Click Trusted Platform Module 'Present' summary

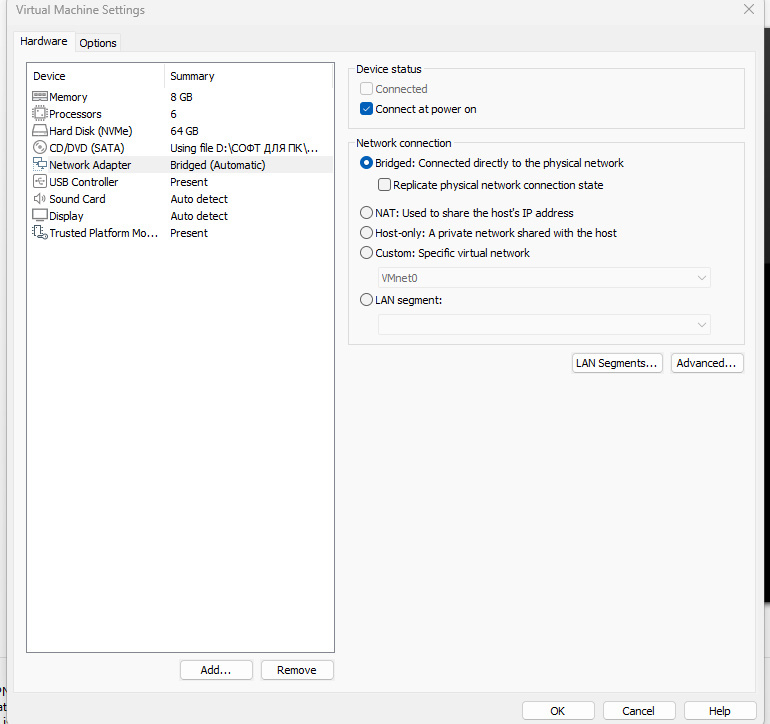[189, 233]
